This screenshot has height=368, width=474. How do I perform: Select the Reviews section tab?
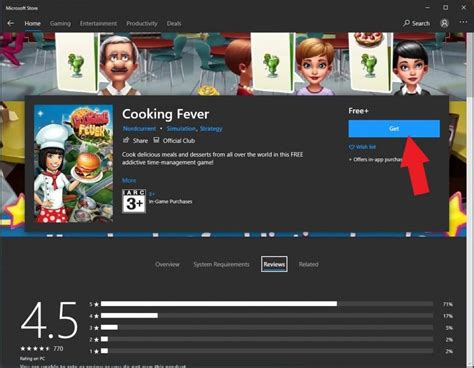274,264
